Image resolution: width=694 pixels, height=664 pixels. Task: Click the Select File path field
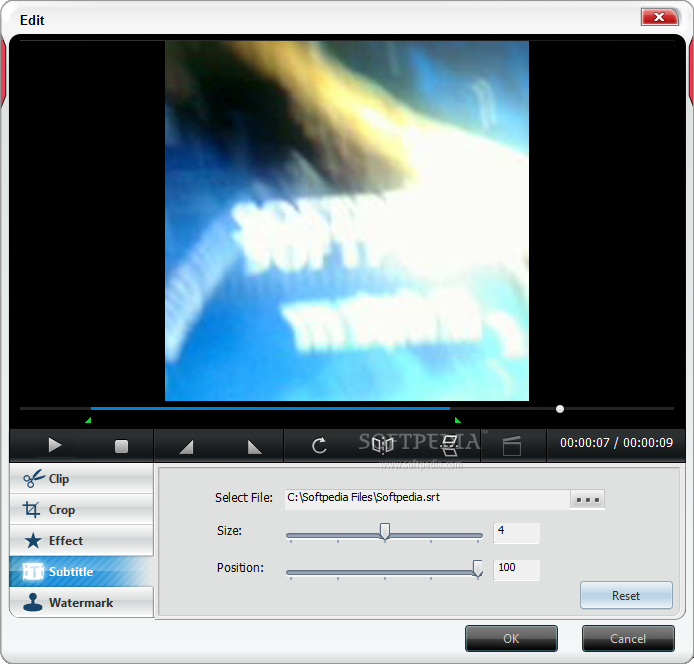[x=428, y=499]
